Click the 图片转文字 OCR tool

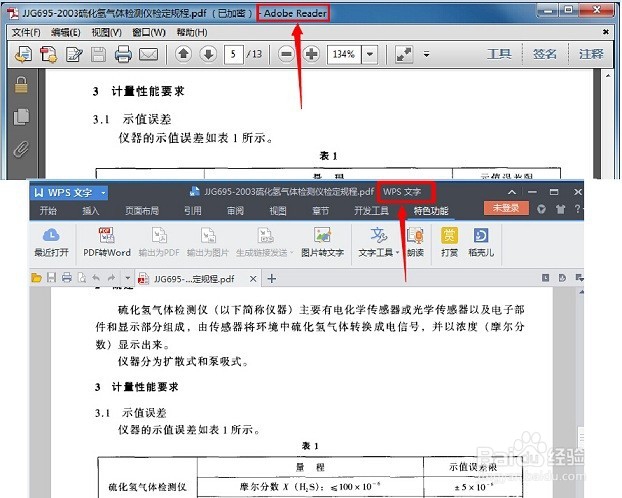[322, 242]
